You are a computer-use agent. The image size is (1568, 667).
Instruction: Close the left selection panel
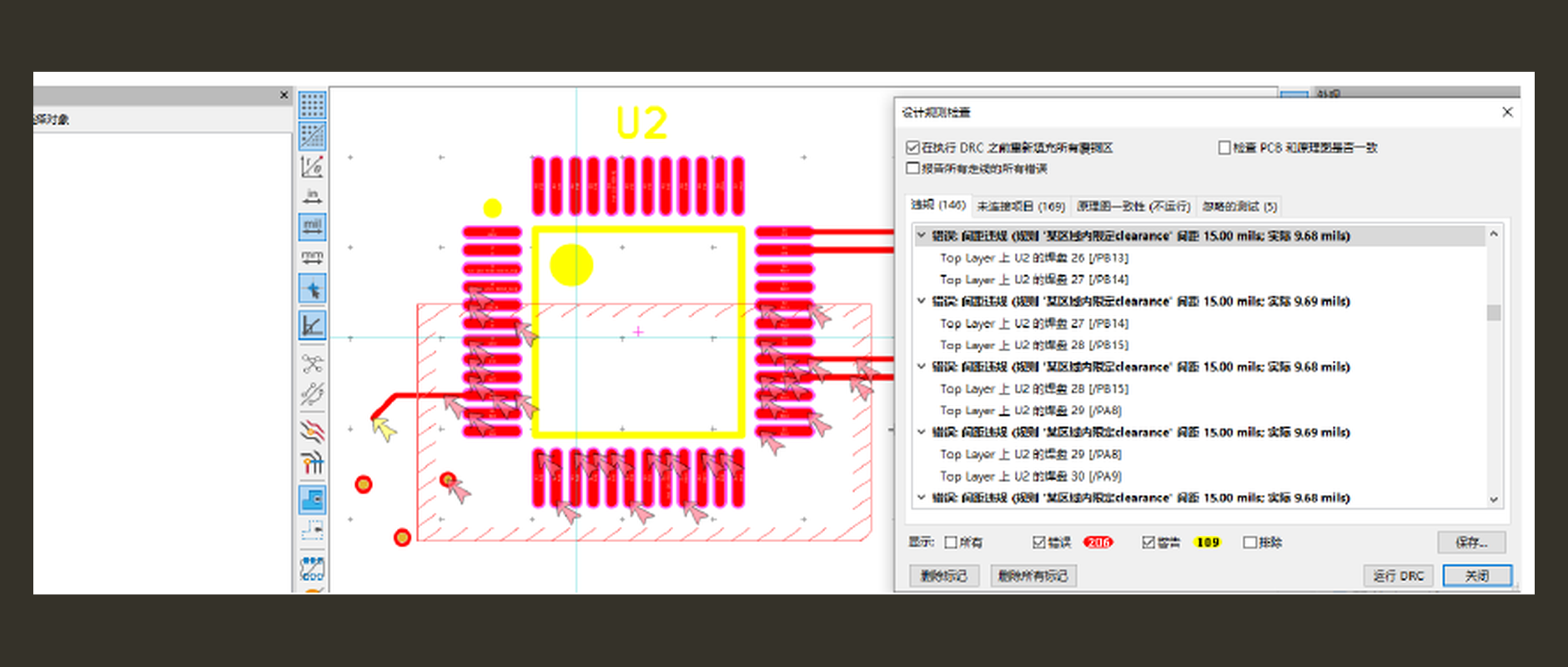284,95
